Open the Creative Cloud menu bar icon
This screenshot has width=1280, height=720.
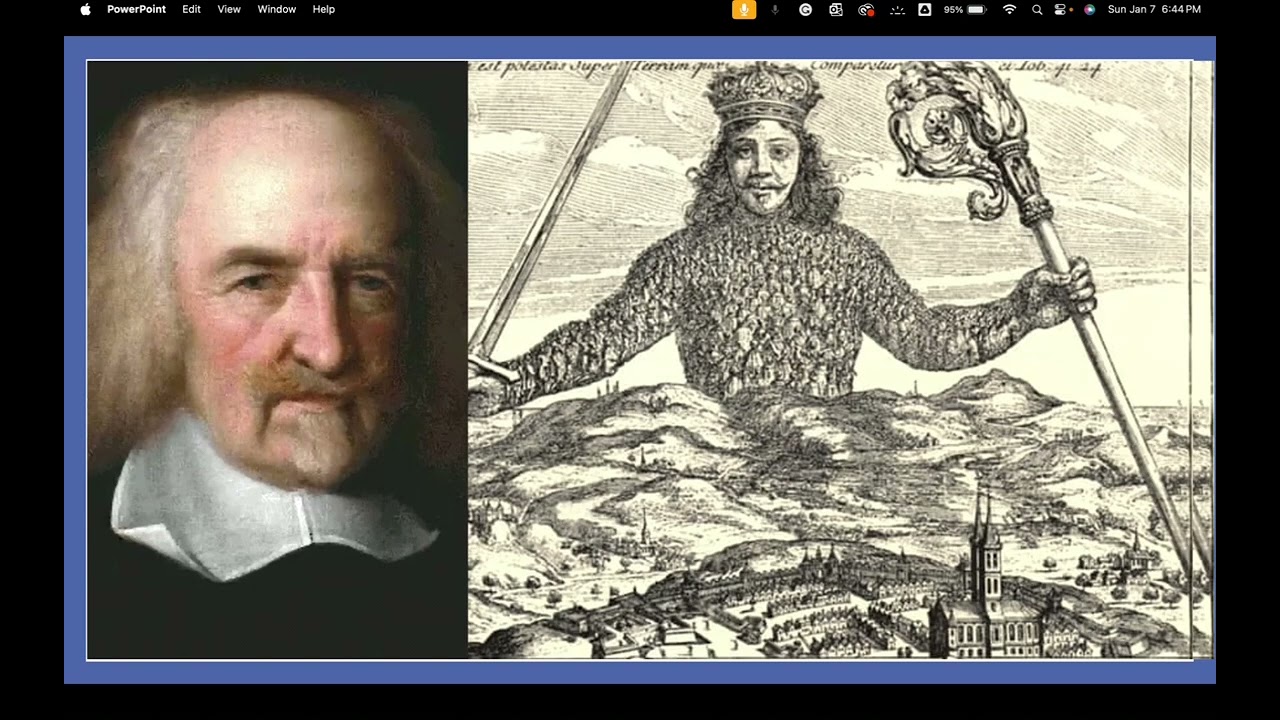click(866, 9)
